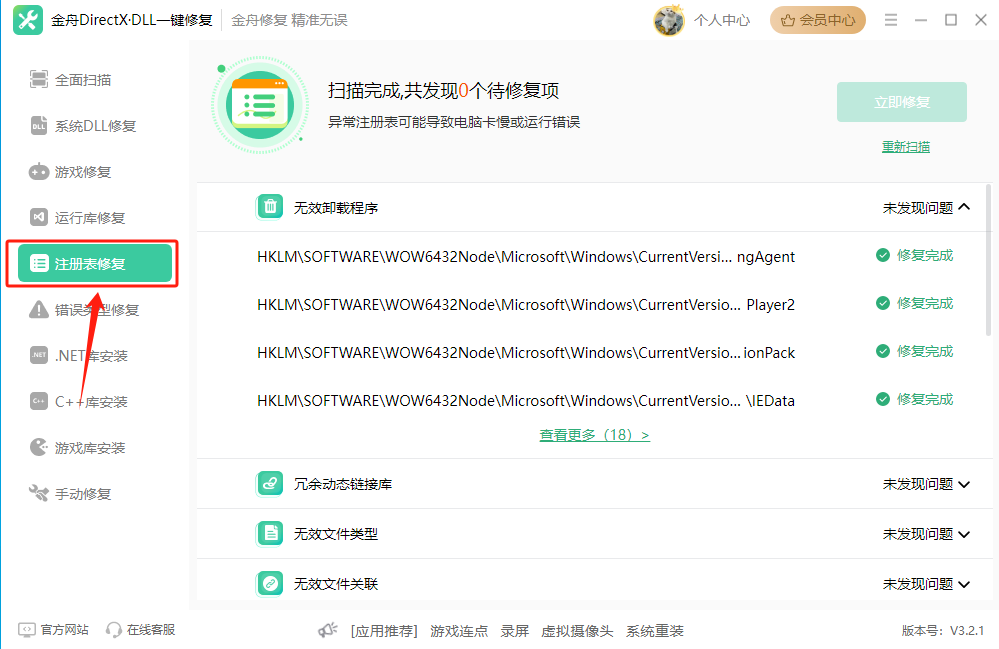
Task: Click the .NET library install icon
Action: click(x=39, y=355)
